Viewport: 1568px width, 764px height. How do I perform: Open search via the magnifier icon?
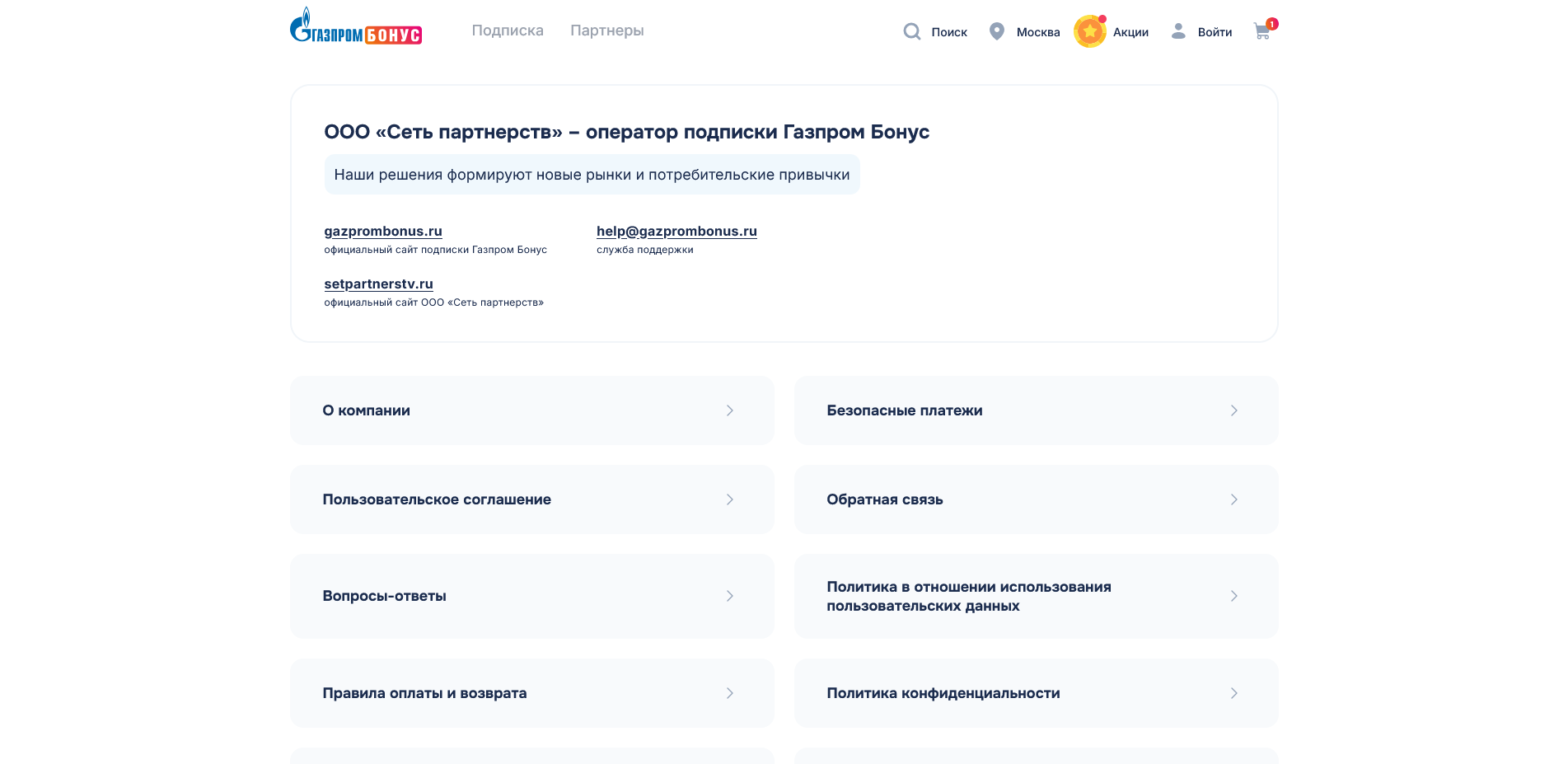point(911,30)
